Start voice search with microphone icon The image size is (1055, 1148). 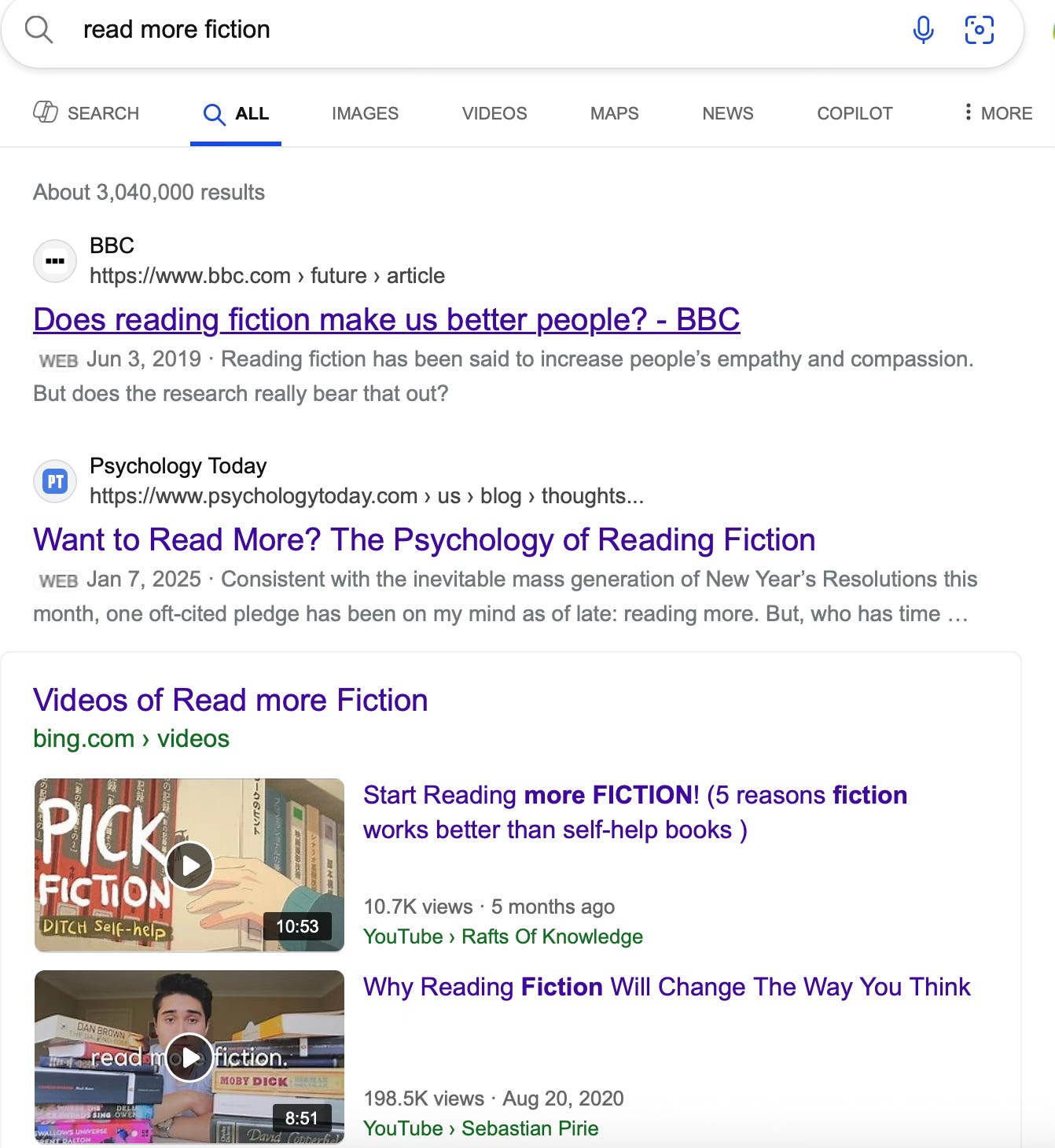[924, 30]
